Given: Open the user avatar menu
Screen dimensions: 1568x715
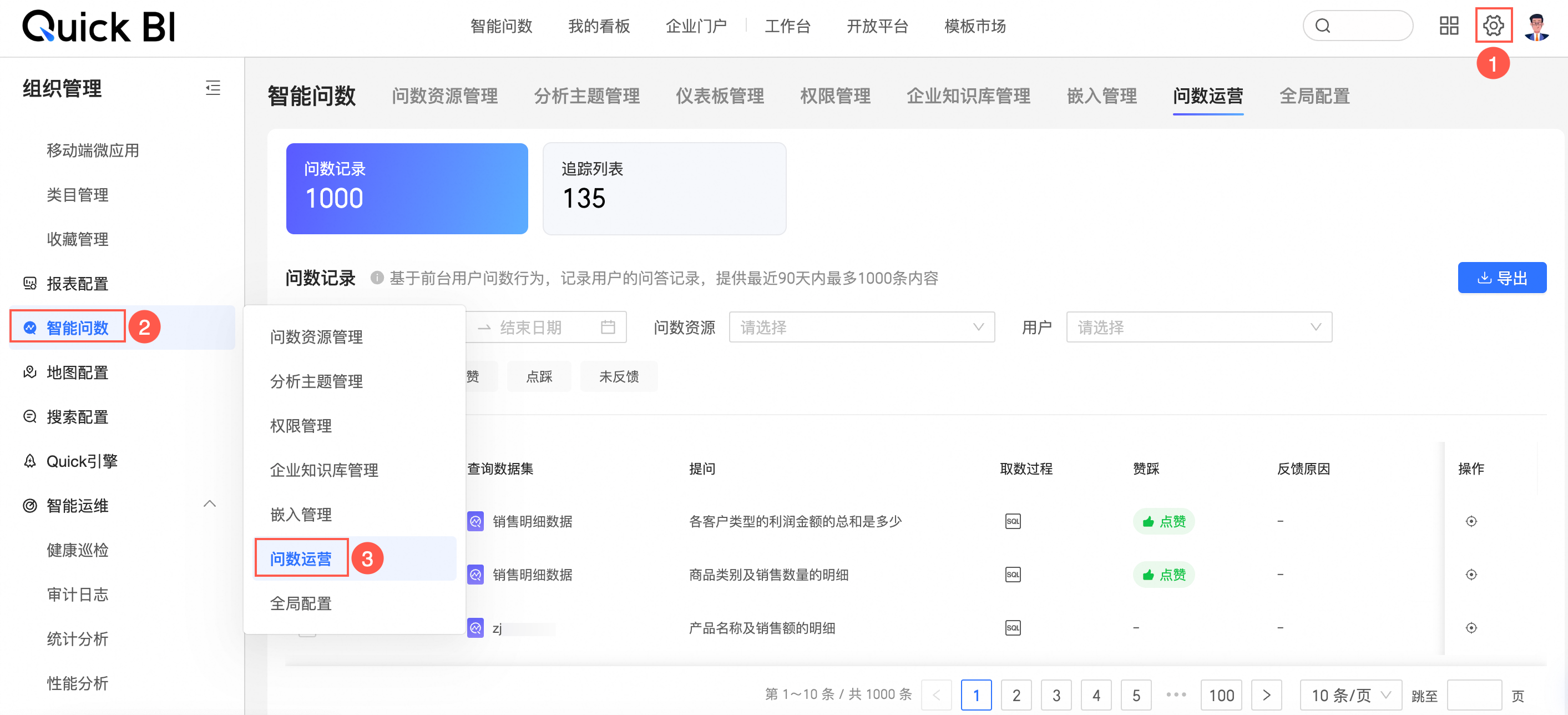Looking at the screenshot, I should (x=1536, y=26).
